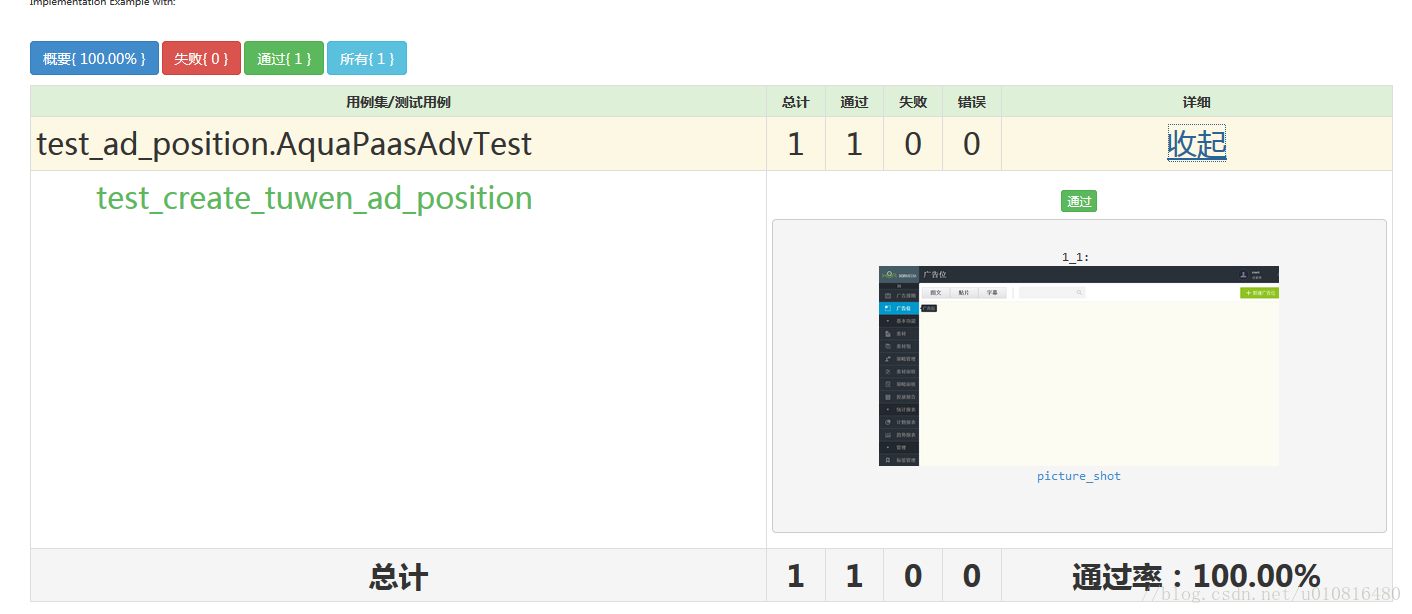Collapse details with the 收起 link
The height and width of the screenshot is (614, 1412).
1196,144
